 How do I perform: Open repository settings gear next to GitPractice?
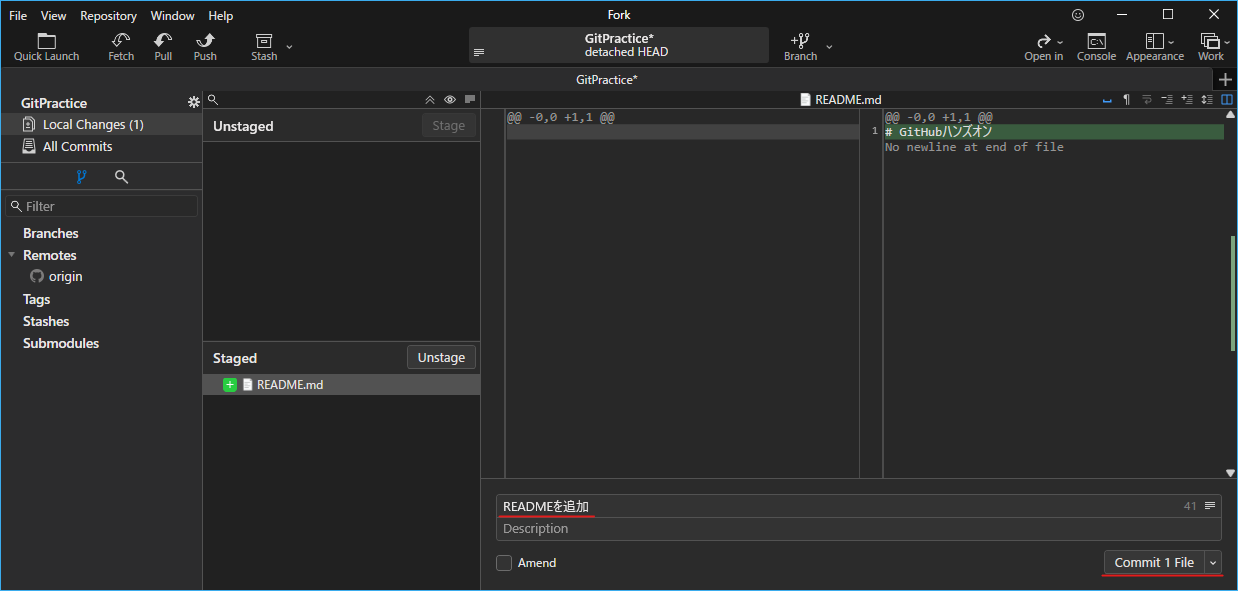coord(194,103)
